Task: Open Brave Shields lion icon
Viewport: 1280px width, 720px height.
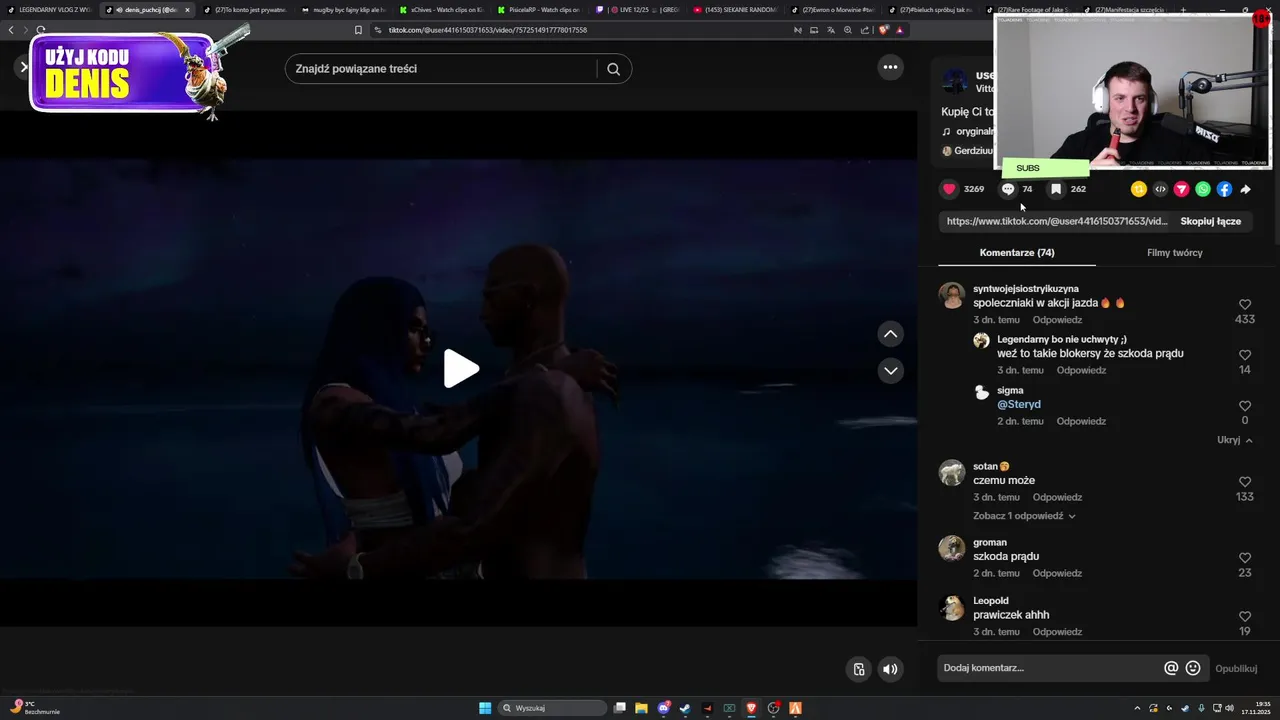Action: click(883, 30)
